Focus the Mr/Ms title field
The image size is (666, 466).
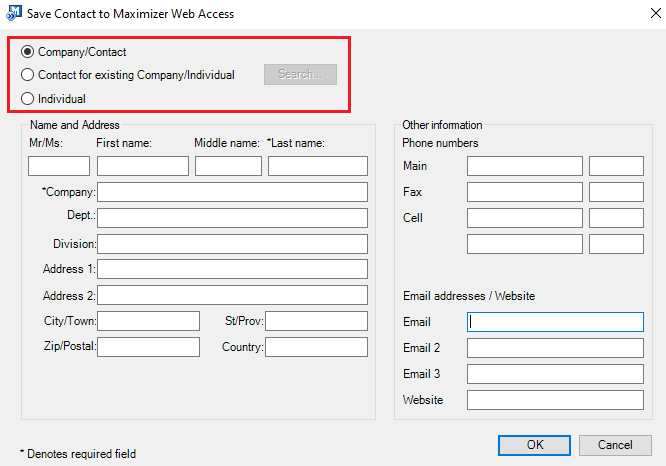pyautogui.click(x=59, y=166)
